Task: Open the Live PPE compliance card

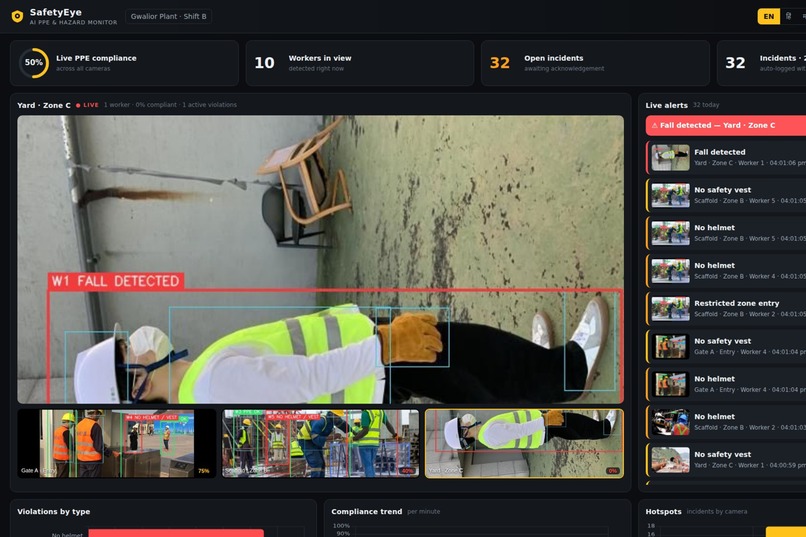Action: coord(124,63)
